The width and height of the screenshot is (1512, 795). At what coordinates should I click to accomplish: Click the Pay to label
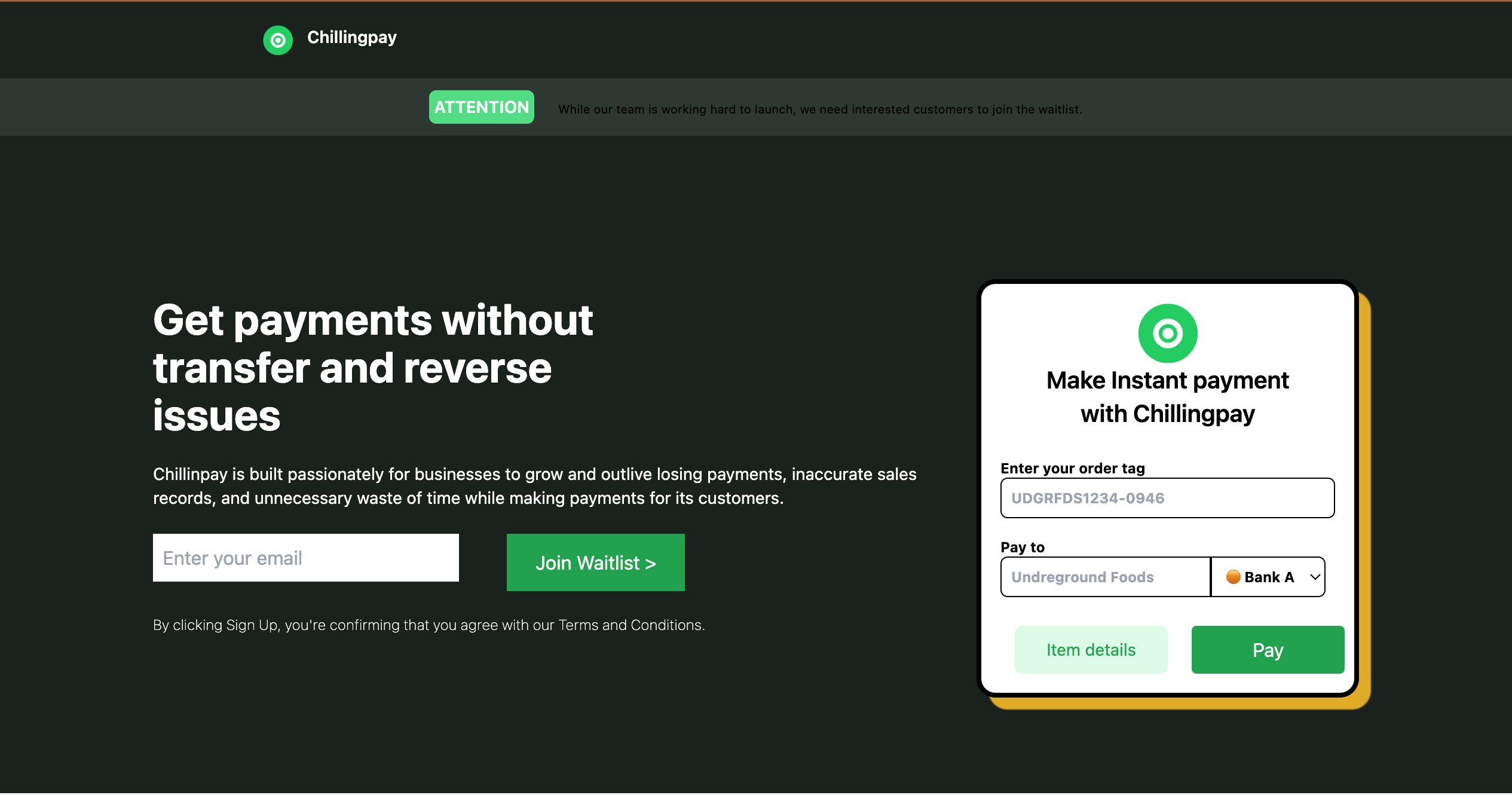[1023, 547]
